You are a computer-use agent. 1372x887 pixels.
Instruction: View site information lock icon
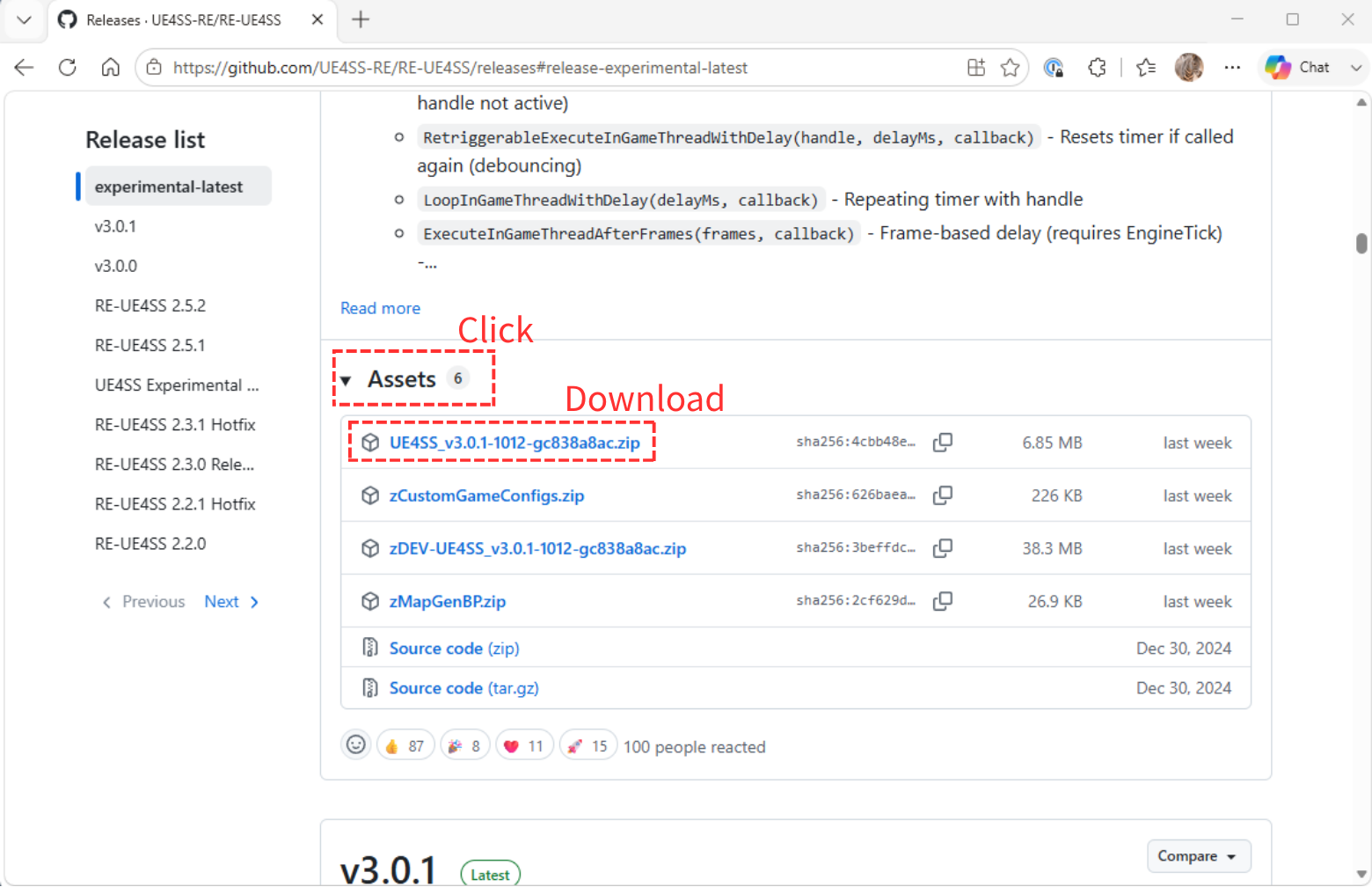pyautogui.click(x=154, y=68)
